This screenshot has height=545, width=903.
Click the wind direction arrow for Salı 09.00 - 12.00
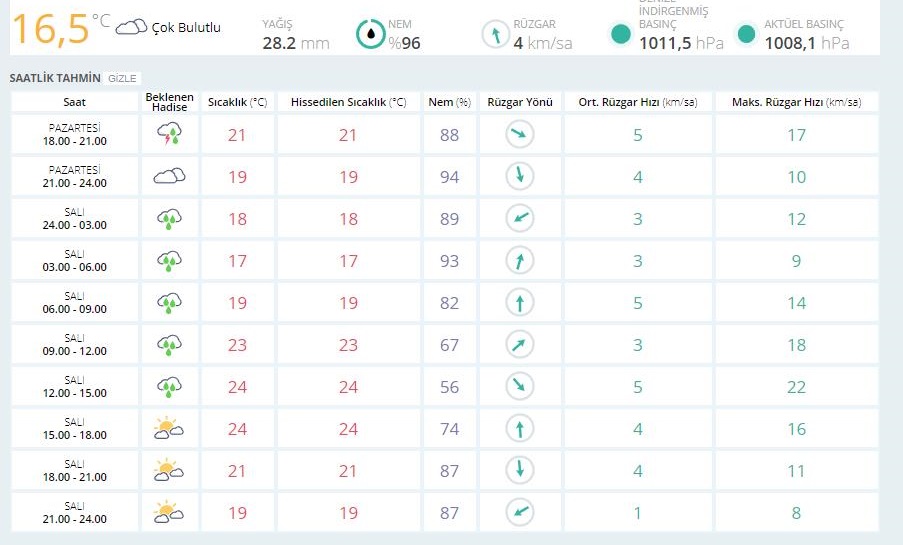point(519,344)
